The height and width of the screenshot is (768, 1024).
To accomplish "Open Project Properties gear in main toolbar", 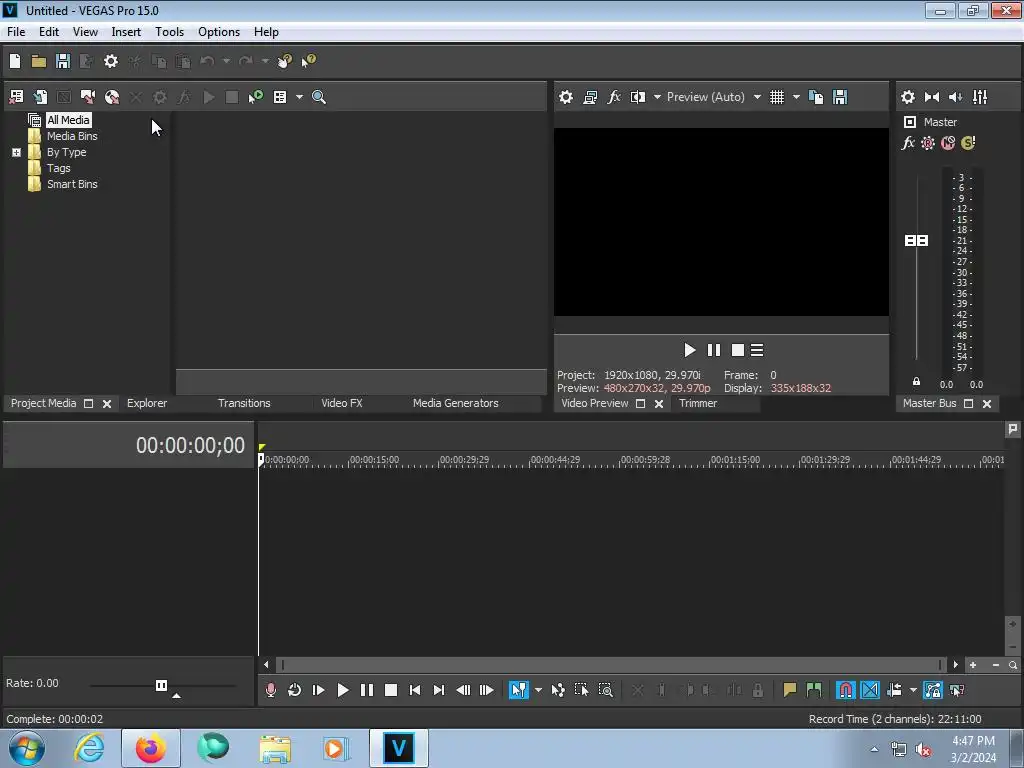I will pos(111,61).
